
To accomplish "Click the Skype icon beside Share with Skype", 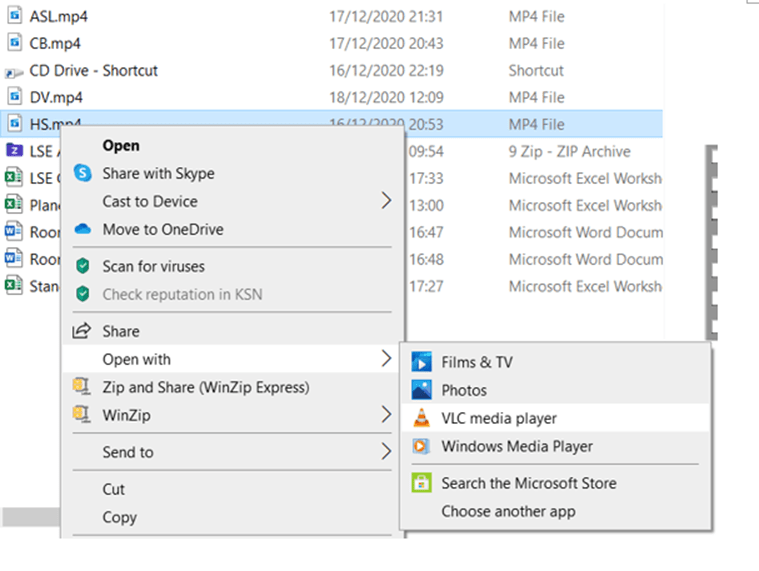I will coord(83,174).
